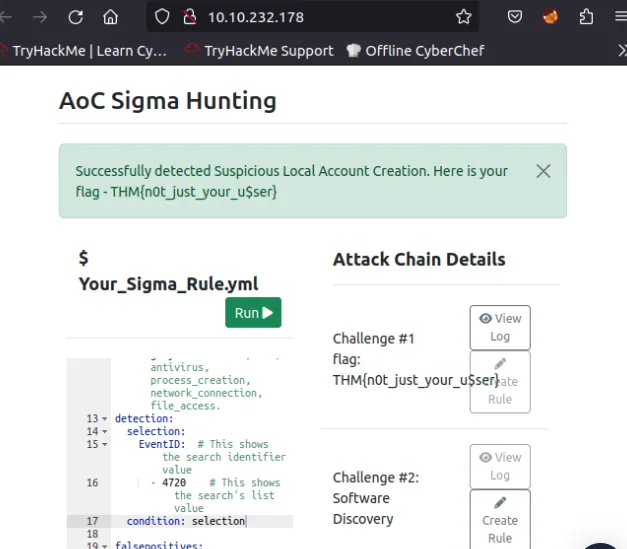The height and width of the screenshot is (549, 627).
Task: Open the FoxyProxy extension icon
Action: [x=550, y=17]
